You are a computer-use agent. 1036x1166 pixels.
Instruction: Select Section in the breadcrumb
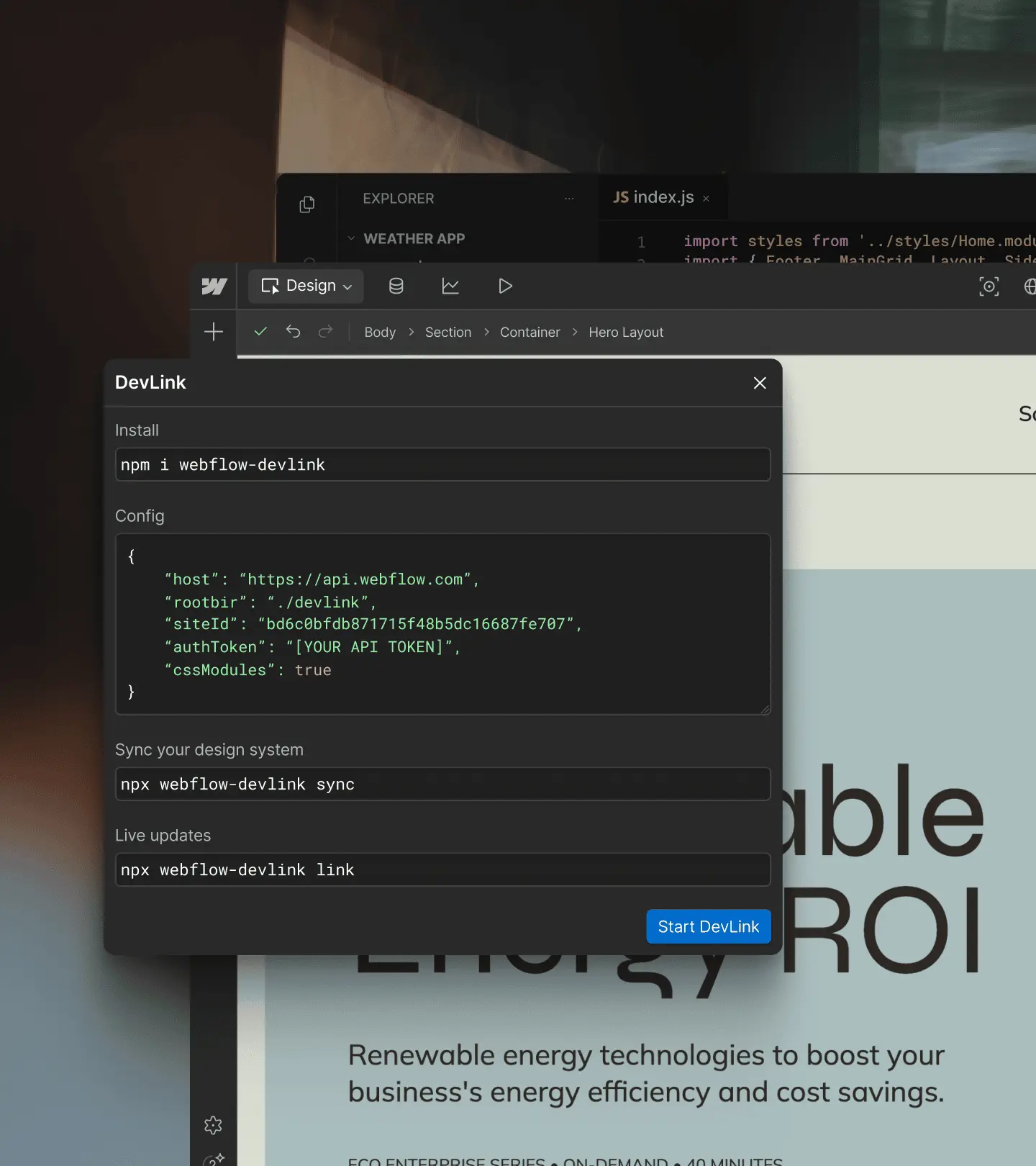coord(448,332)
